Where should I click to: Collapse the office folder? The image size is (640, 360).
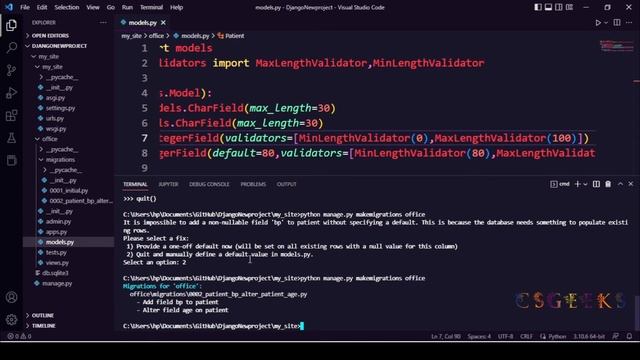tap(50, 139)
